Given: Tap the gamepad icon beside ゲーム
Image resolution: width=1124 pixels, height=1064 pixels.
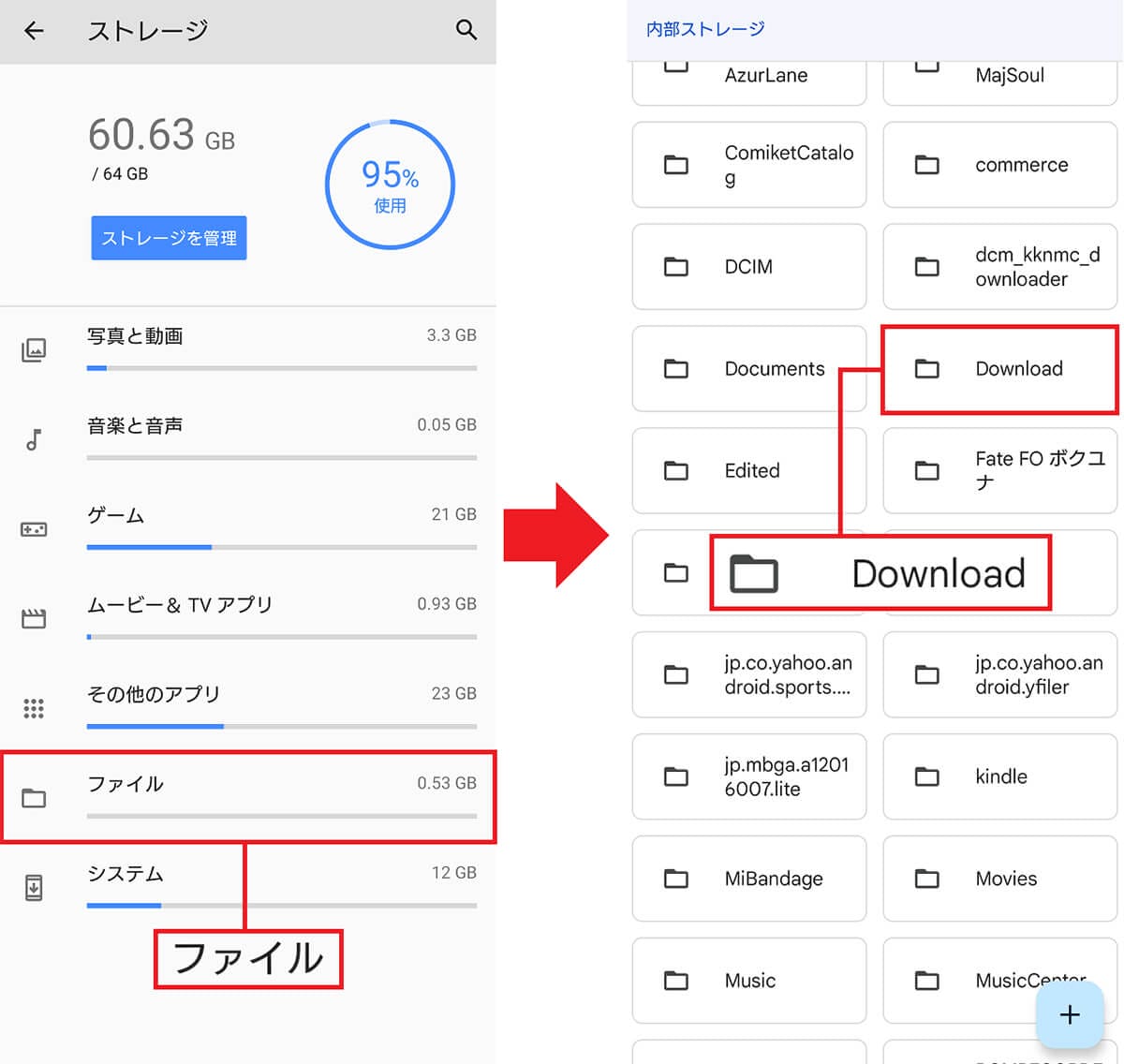Looking at the screenshot, I should pyautogui.click(x=34, y=529).
